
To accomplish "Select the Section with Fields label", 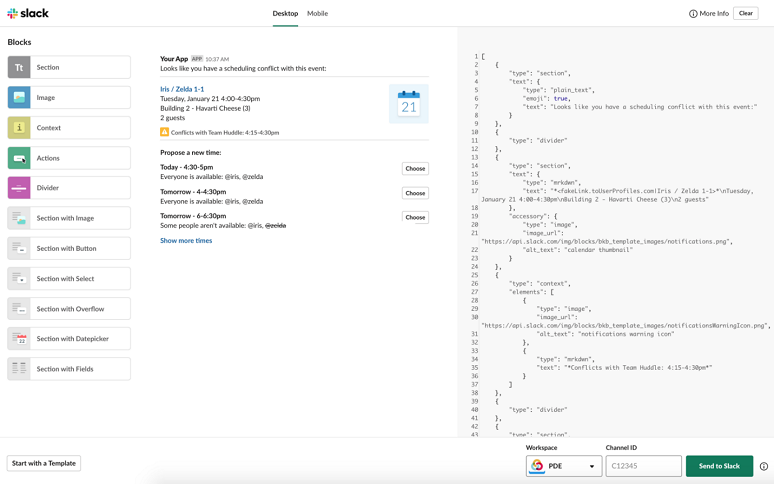I will [x=65, y=369].
